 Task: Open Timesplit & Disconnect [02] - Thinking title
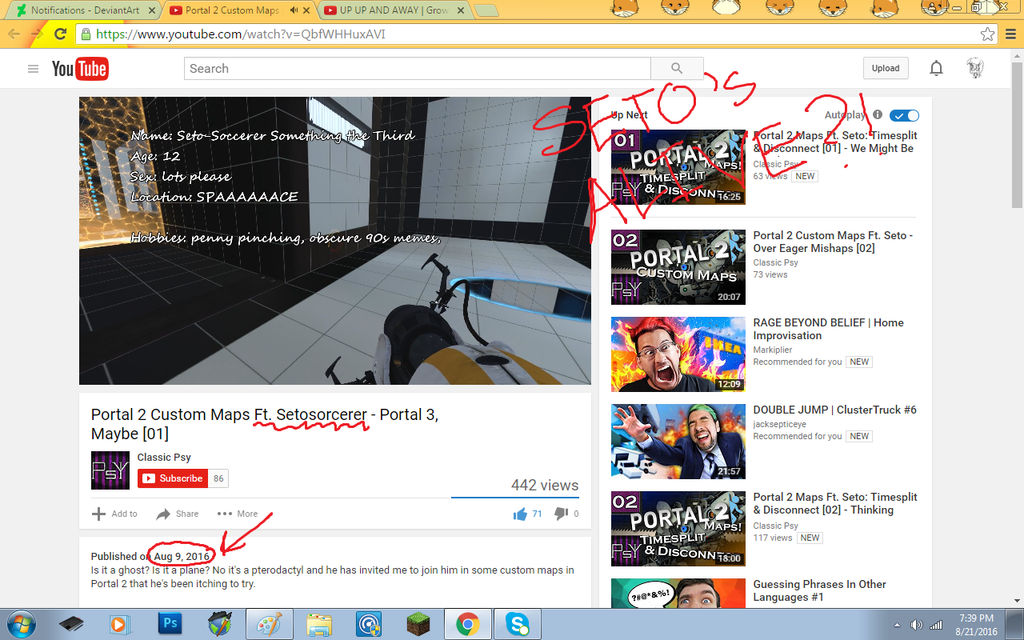click(835, 504)
